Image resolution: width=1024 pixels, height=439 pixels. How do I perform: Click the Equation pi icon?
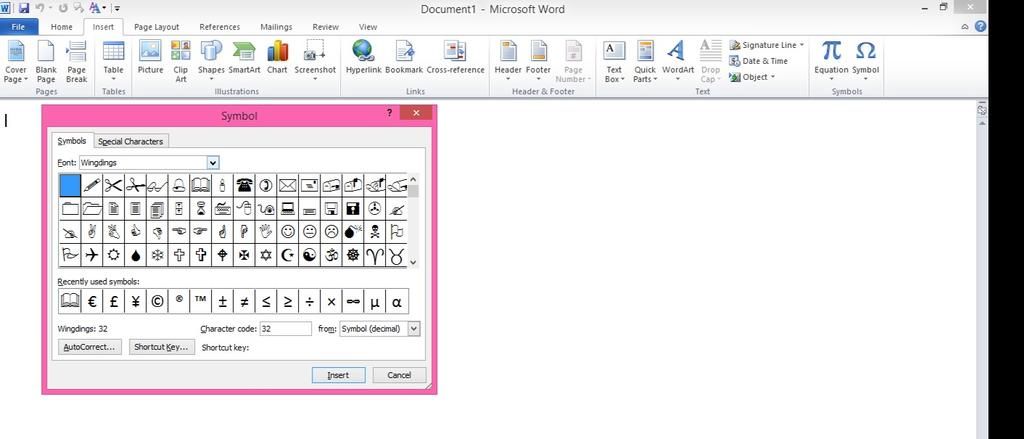point(831,50)
